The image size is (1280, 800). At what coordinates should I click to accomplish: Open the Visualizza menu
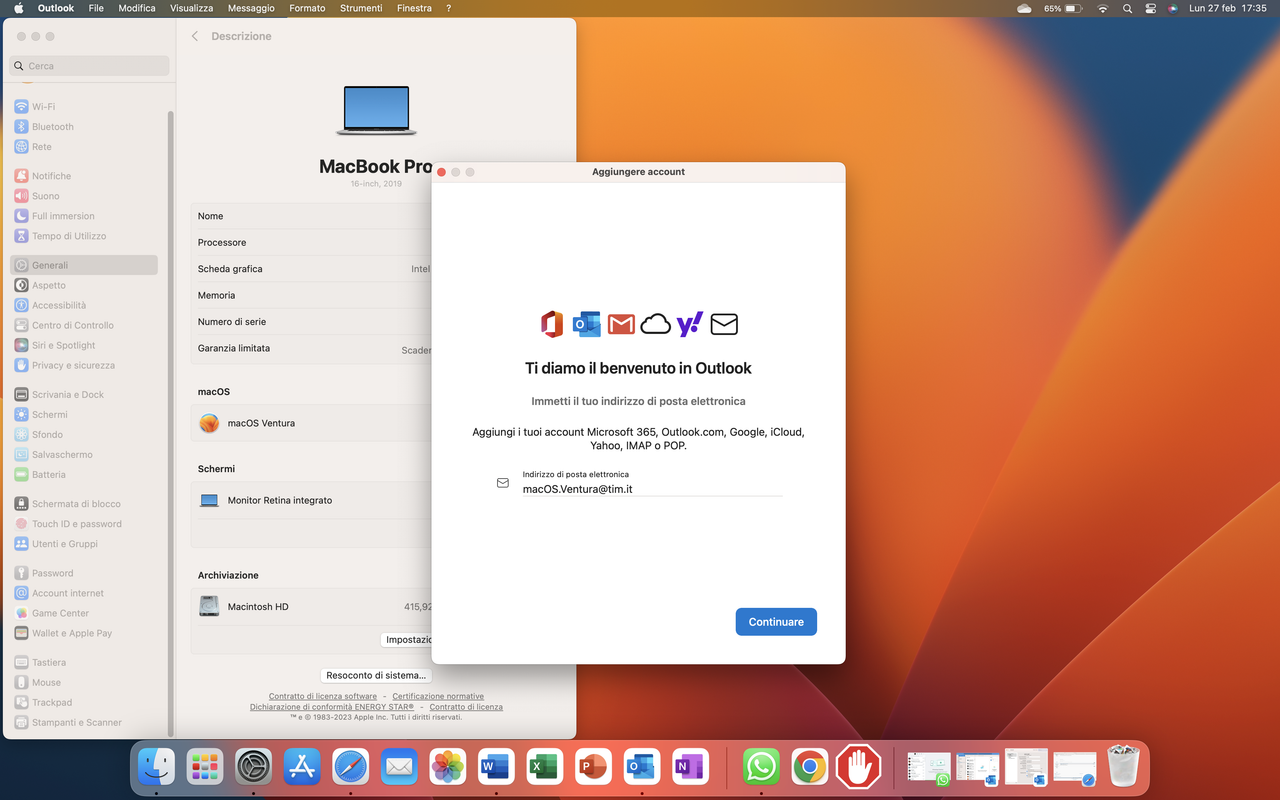(x=192, y=8)
